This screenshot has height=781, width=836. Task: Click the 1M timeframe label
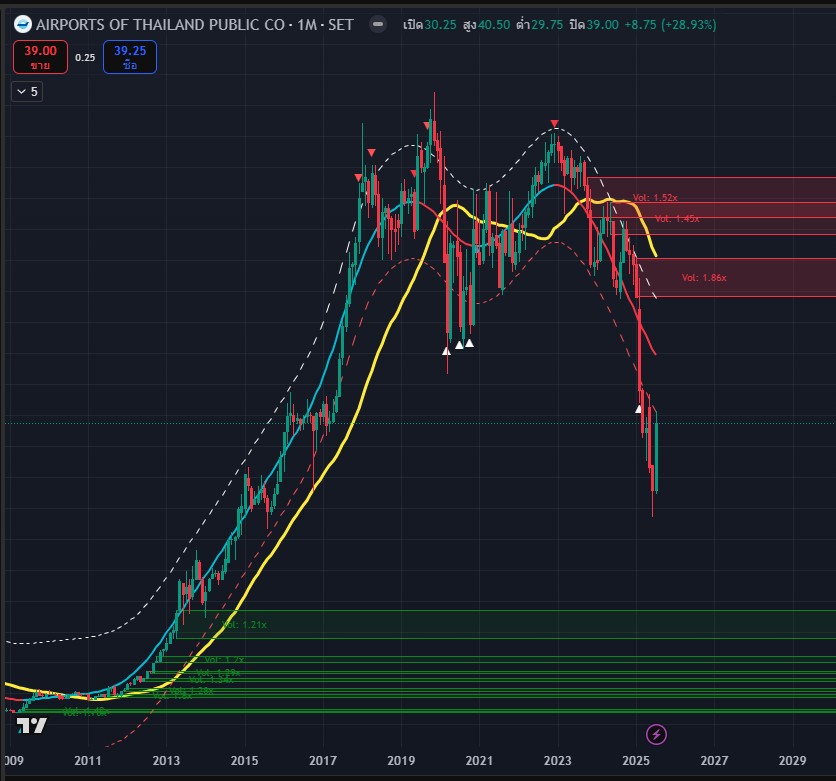[x=307, y=25]
